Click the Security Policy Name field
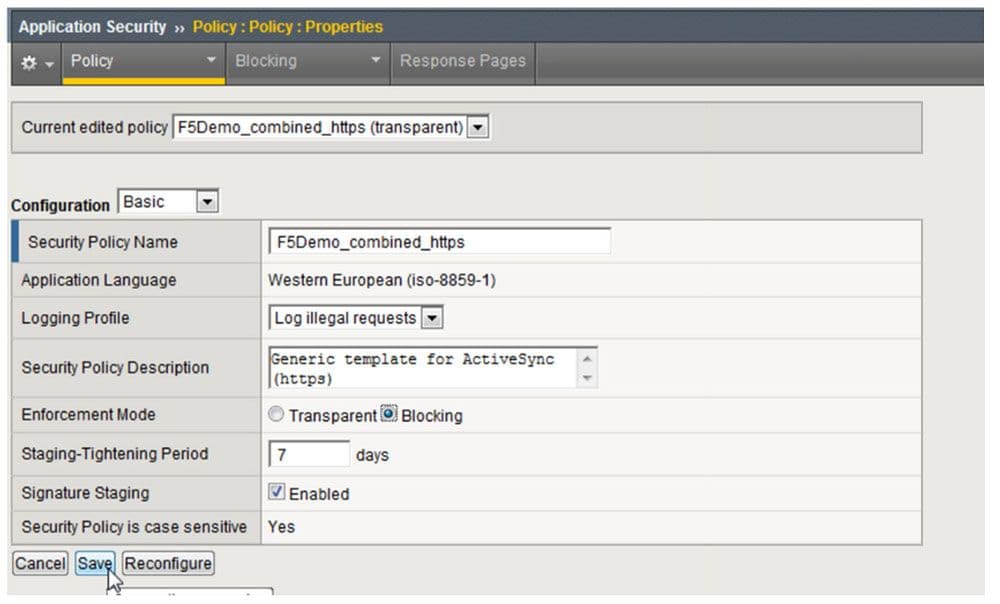Image resolution: width=1000 pixels, height=604 pixels. click(439, 242)
